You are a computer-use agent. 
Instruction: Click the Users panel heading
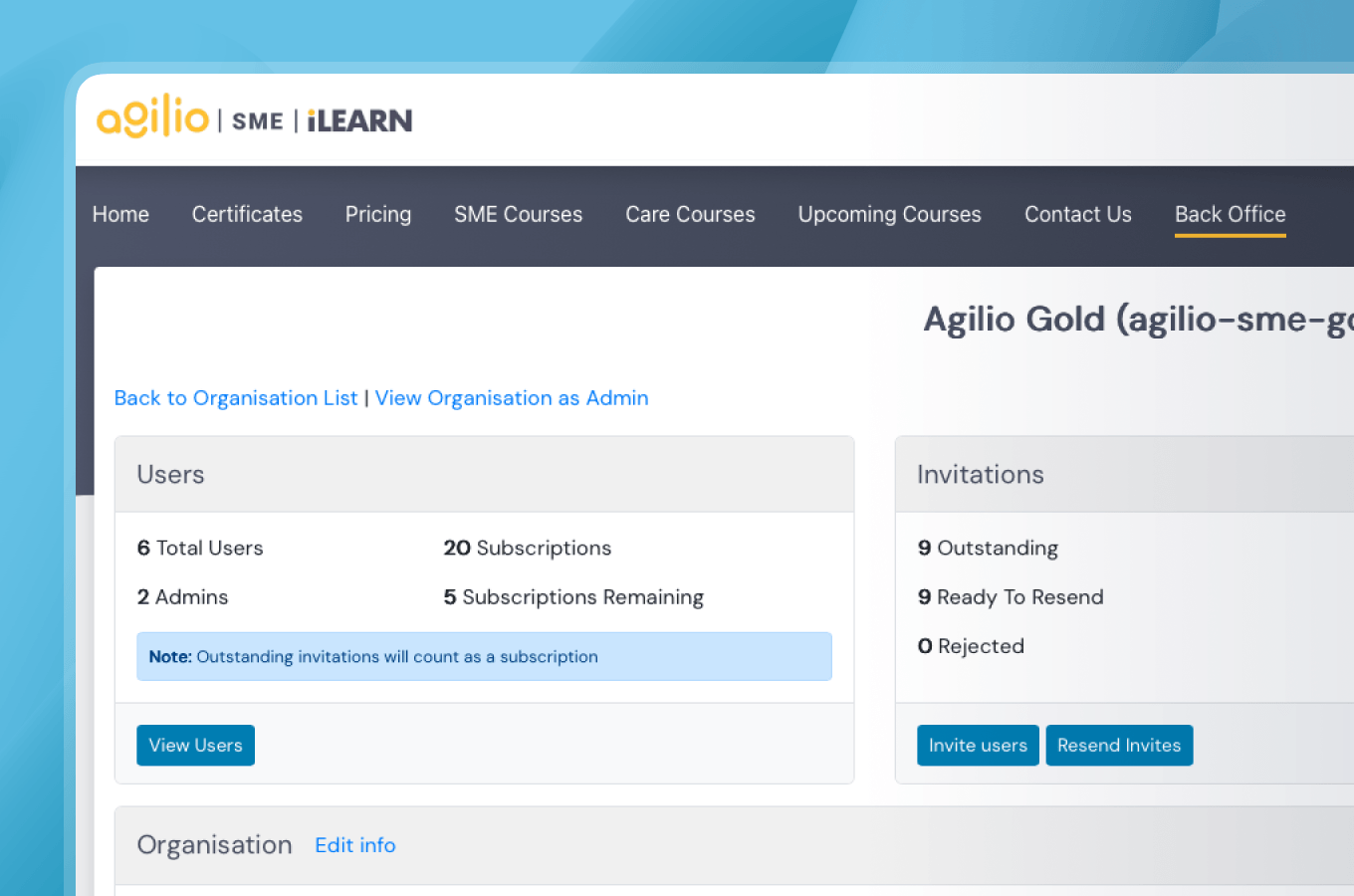[x=170, y=474]
